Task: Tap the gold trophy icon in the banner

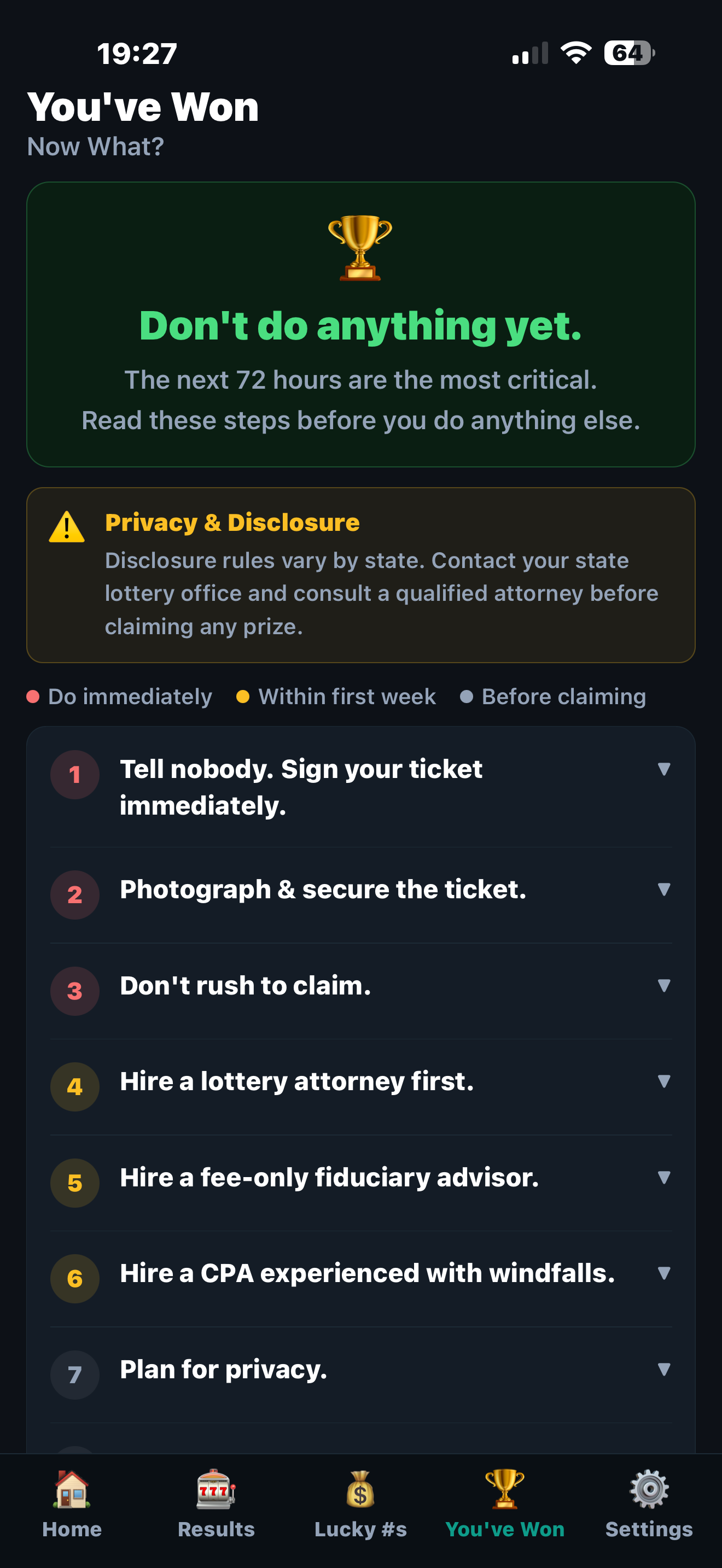Action: [x=360, y=247]
